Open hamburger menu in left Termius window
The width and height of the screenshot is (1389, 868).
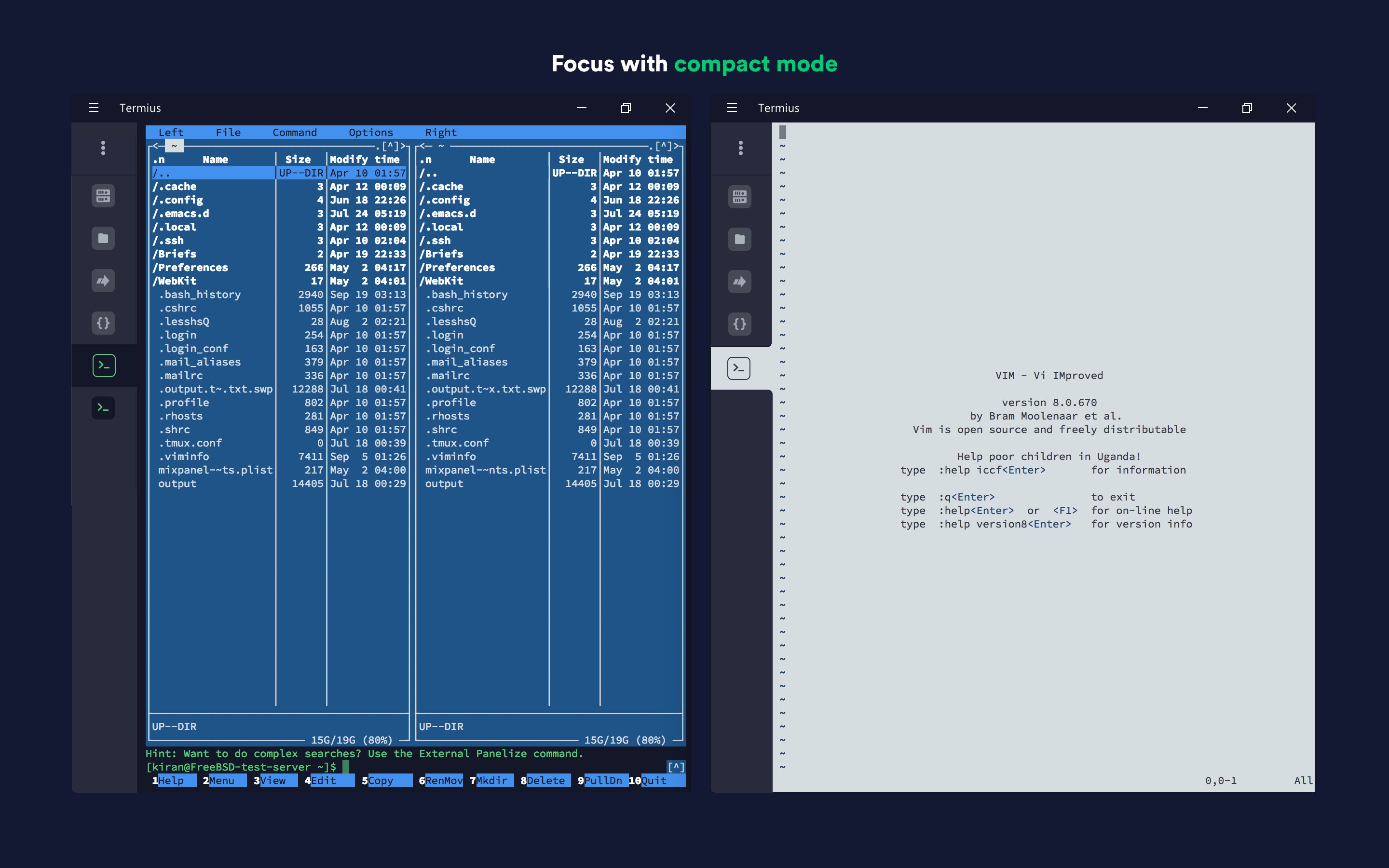coord(94,108)
